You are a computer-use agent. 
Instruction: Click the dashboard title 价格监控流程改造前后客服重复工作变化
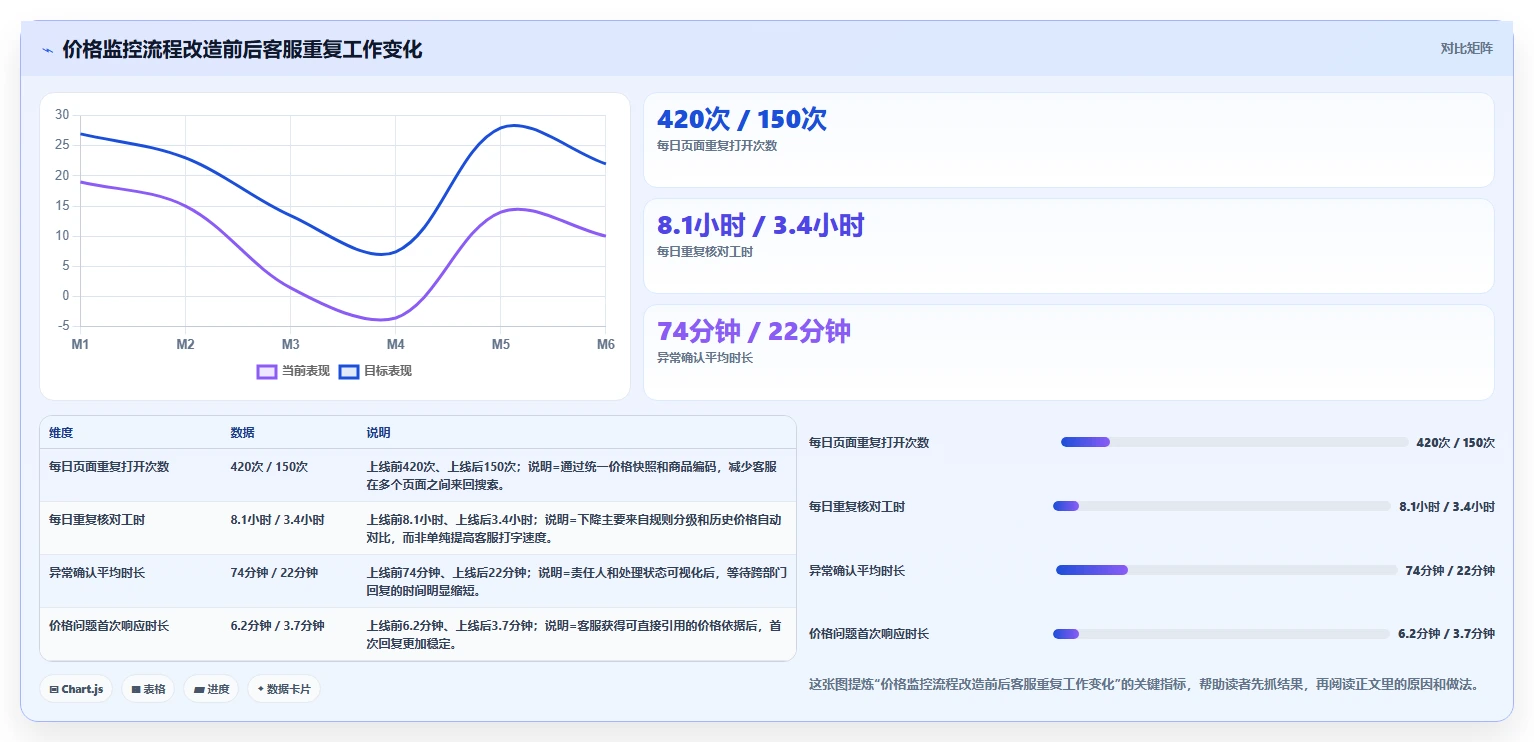point(242,49)
